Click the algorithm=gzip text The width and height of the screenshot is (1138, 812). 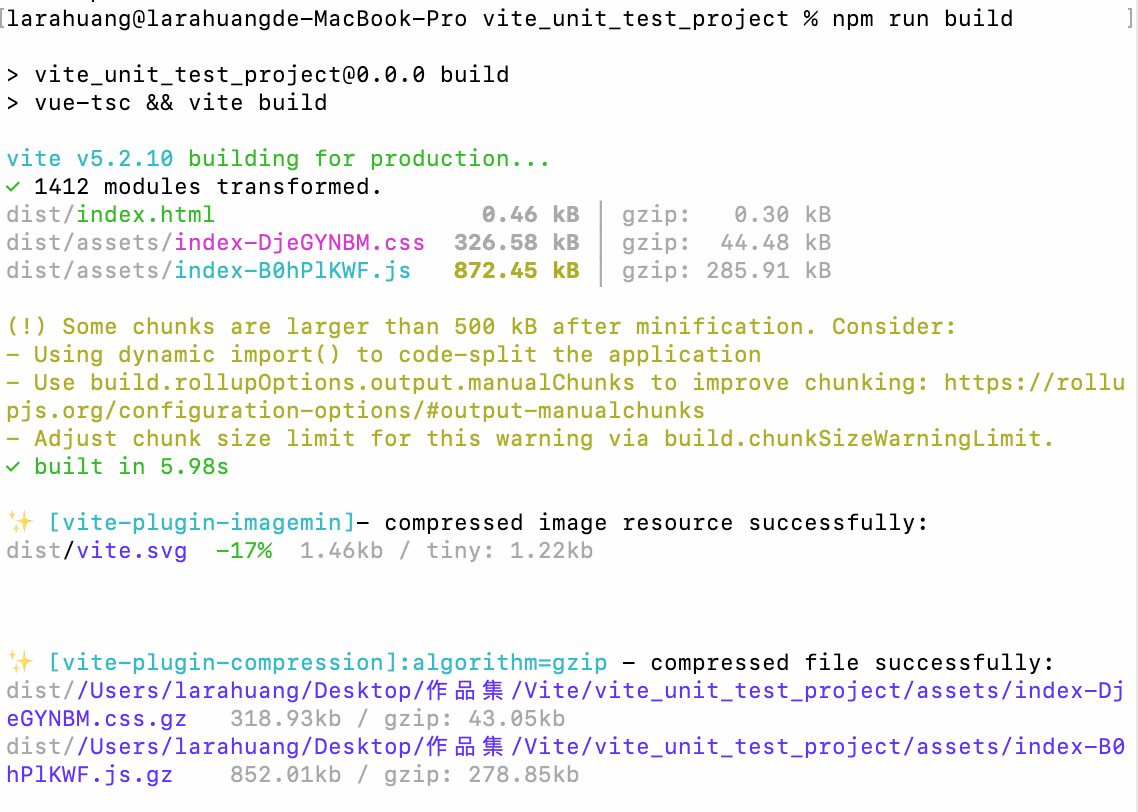click(509, 663)
